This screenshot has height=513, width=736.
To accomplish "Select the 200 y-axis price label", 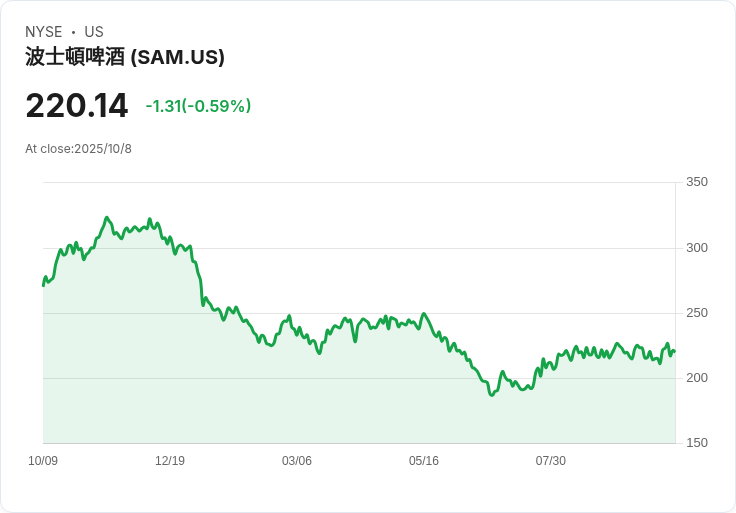I will [x=697, y=378].
